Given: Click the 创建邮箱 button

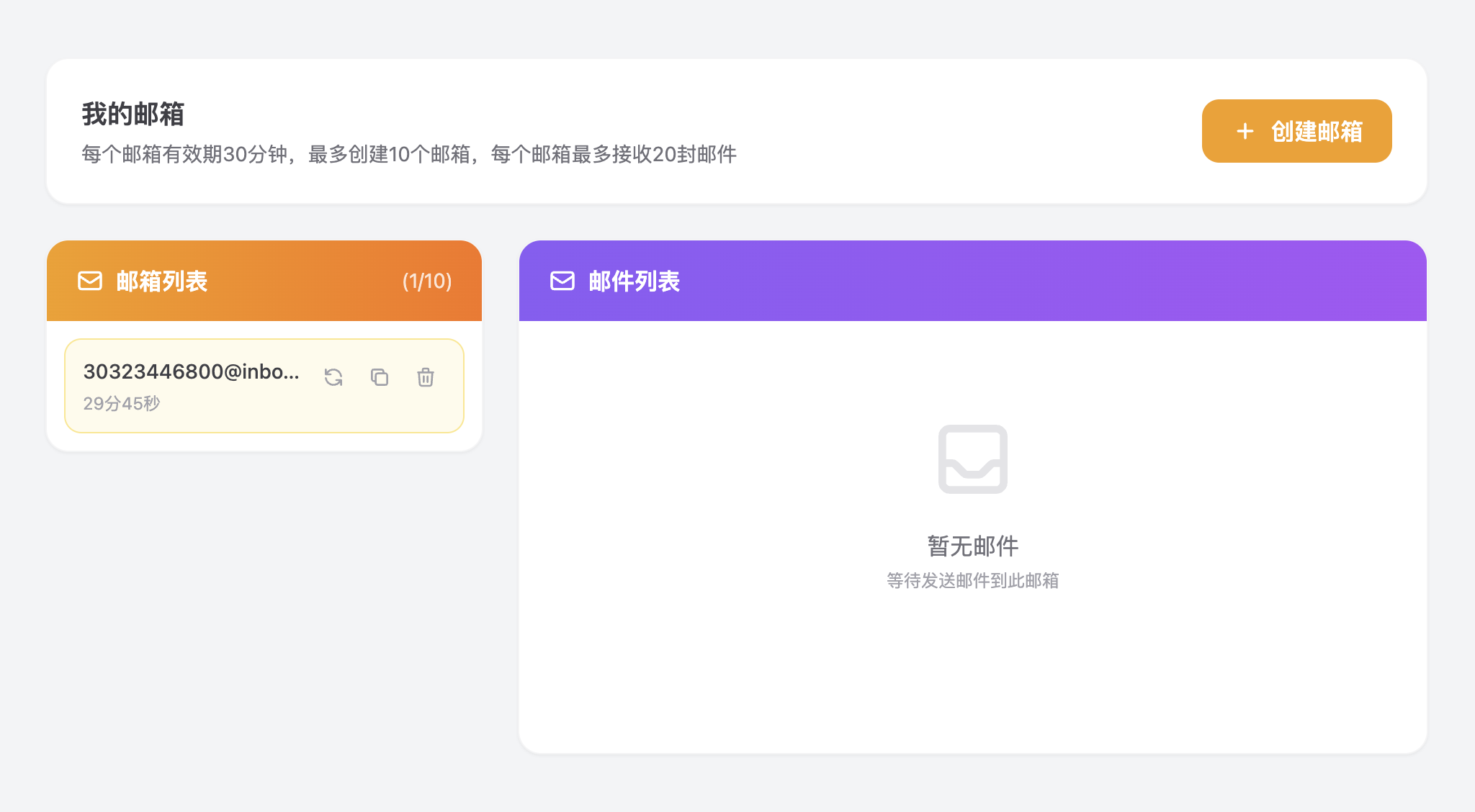Looking at the screenshot, I should 1296,131.
